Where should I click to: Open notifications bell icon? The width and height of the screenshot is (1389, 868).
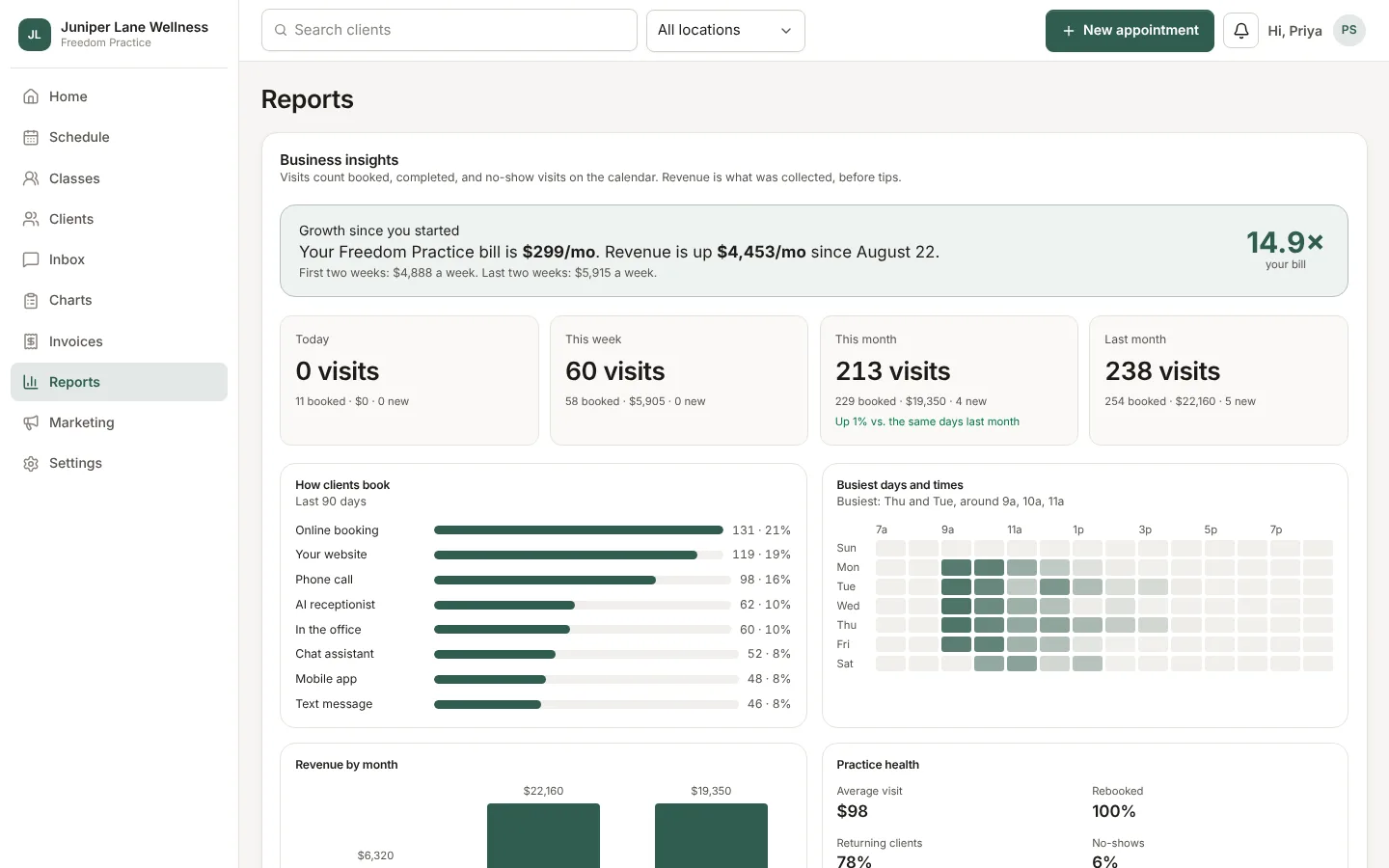tap(1240, 31)
